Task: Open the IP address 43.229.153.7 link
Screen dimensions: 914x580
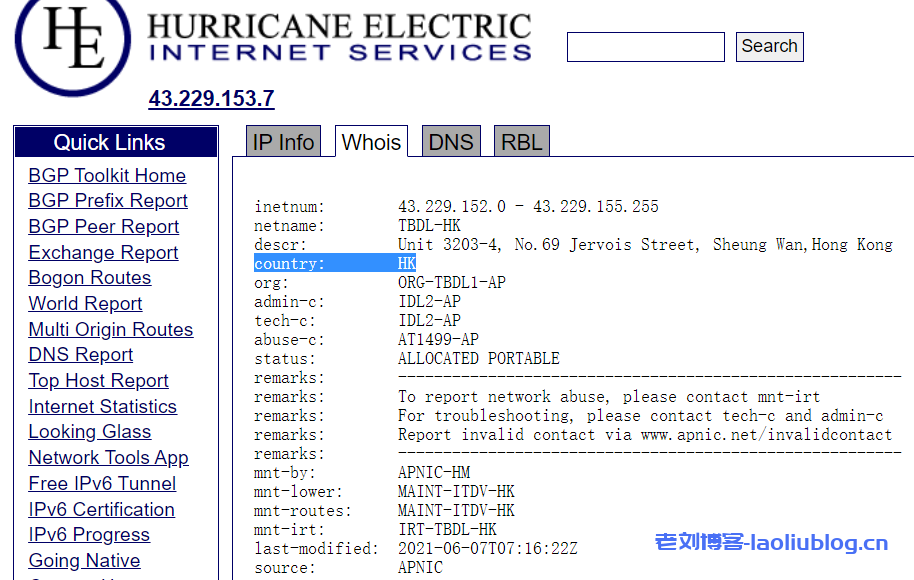Action: point(210,98)
